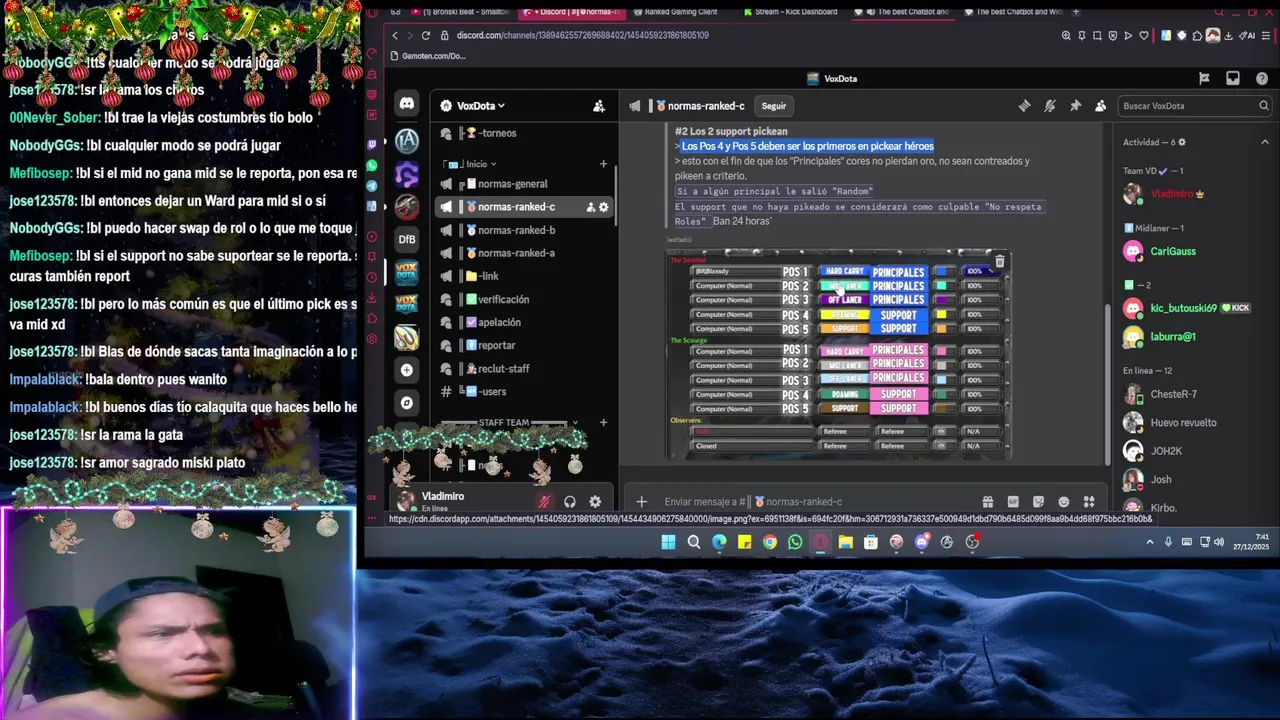Image resolution: width=1280 pixels, height=720 pixels.
Task: Open Telegram in Opera sidebar
Action: tap(373, 186)
